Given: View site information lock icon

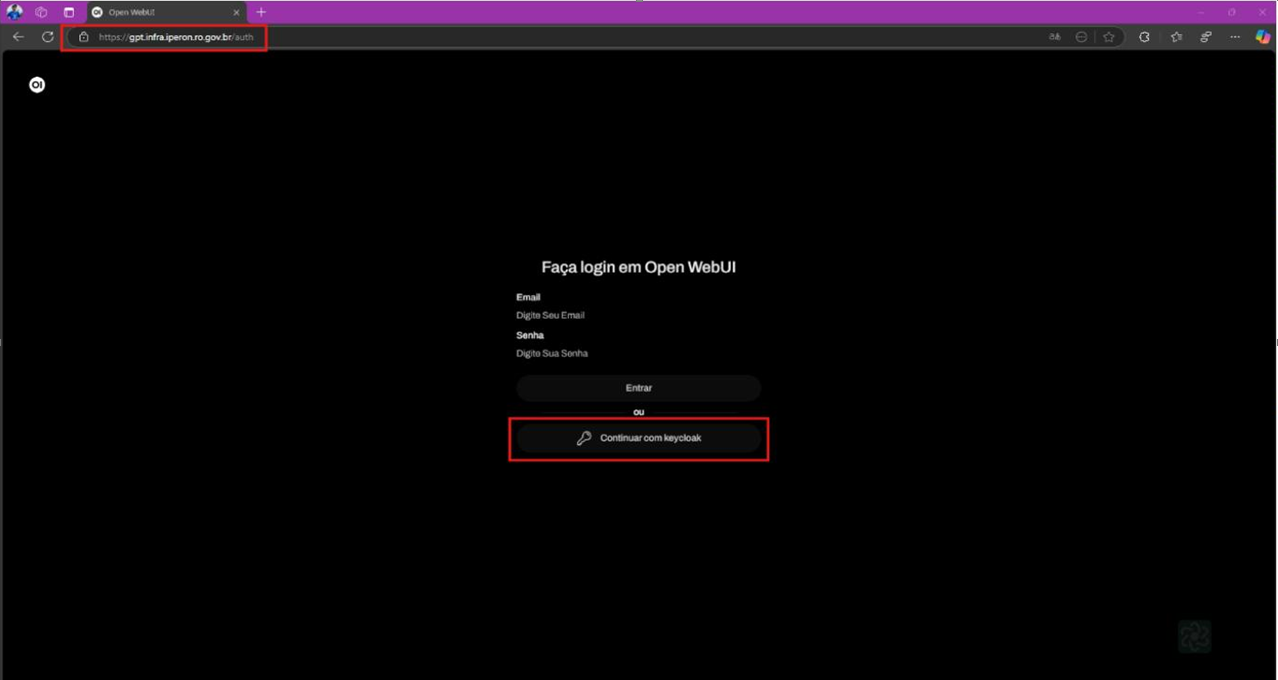Looking at the screenshot, I should pos(84,37).
